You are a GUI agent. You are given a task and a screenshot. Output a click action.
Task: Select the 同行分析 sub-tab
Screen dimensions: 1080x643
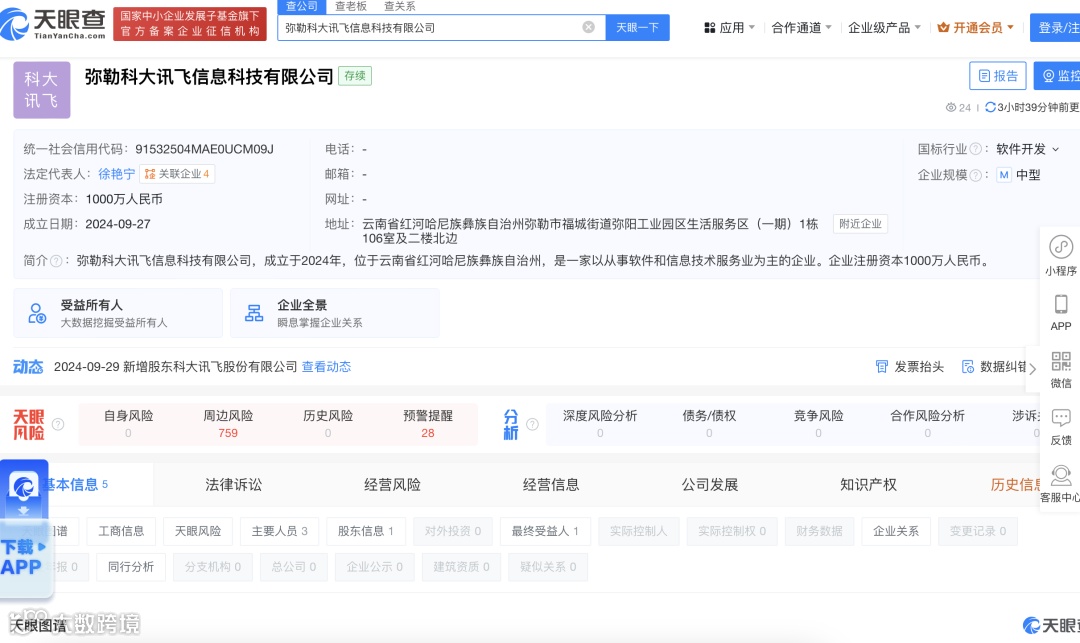pos(131,567)
